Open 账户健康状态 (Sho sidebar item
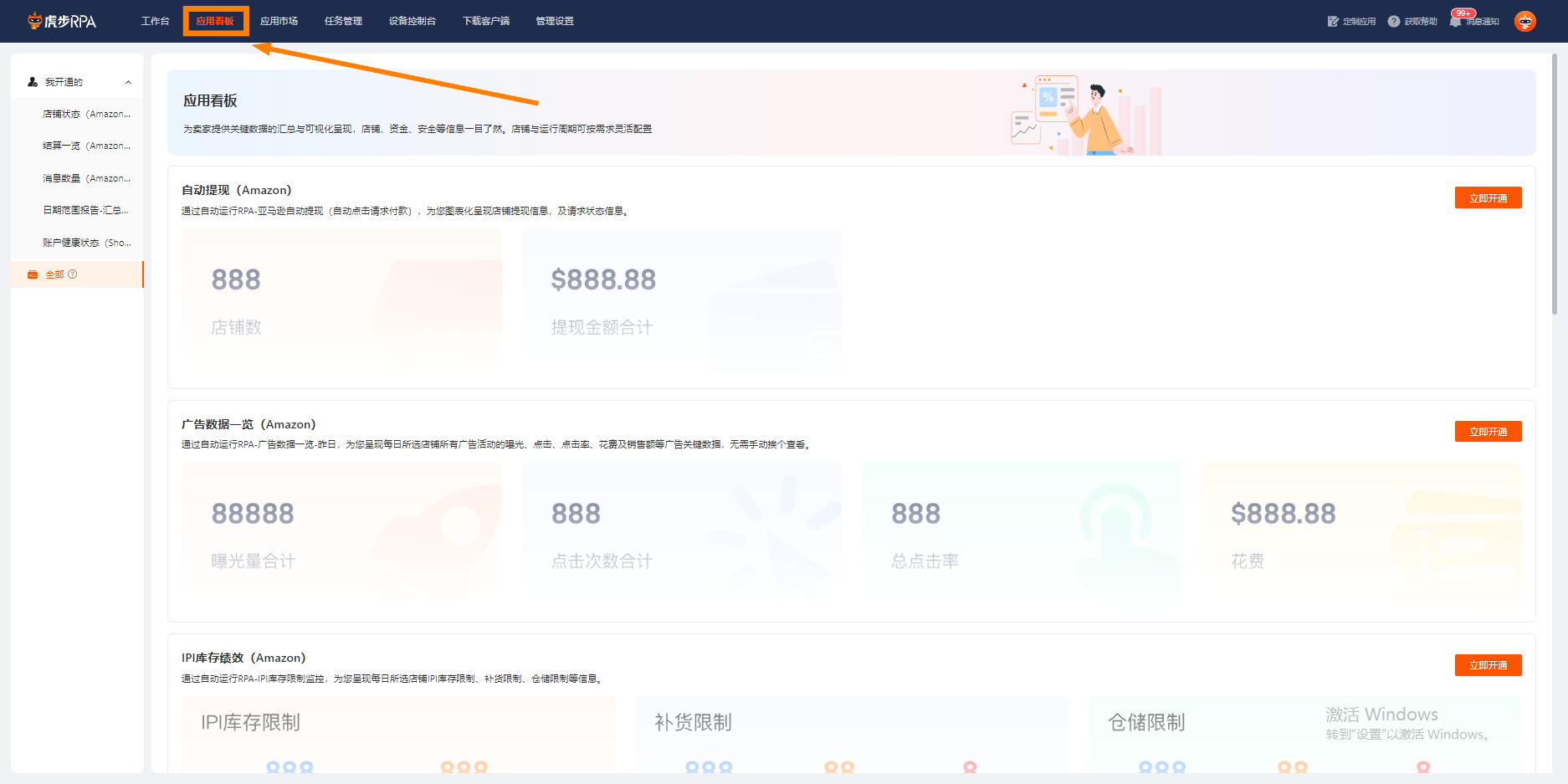Image resolution: width=1568 pixels, height=784 pixels. [x=86, y=243]
